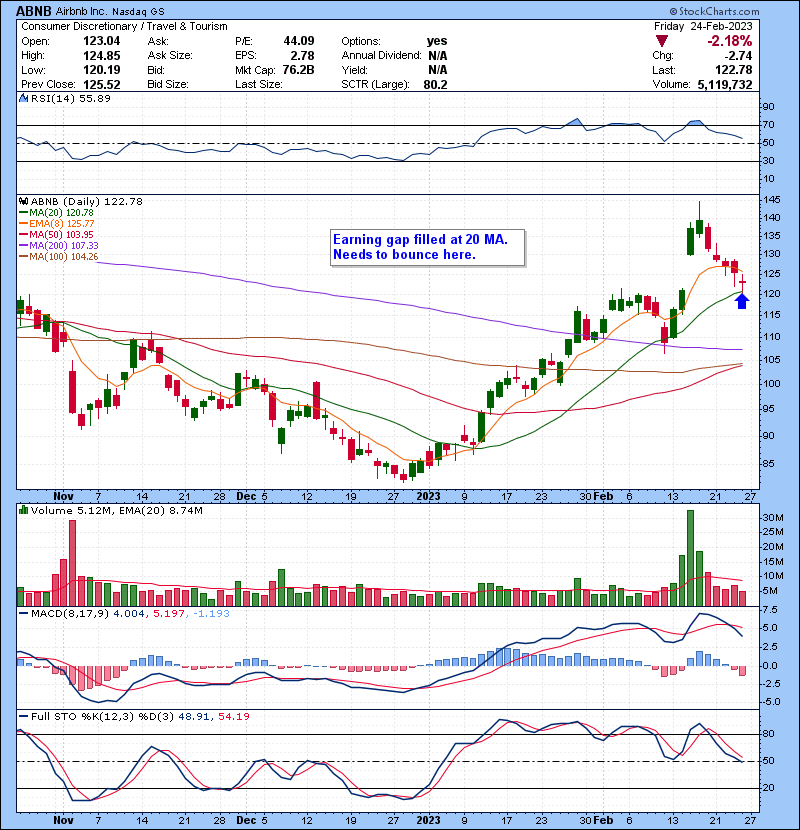Click the High value 124.85

click(x=102, y=56)
